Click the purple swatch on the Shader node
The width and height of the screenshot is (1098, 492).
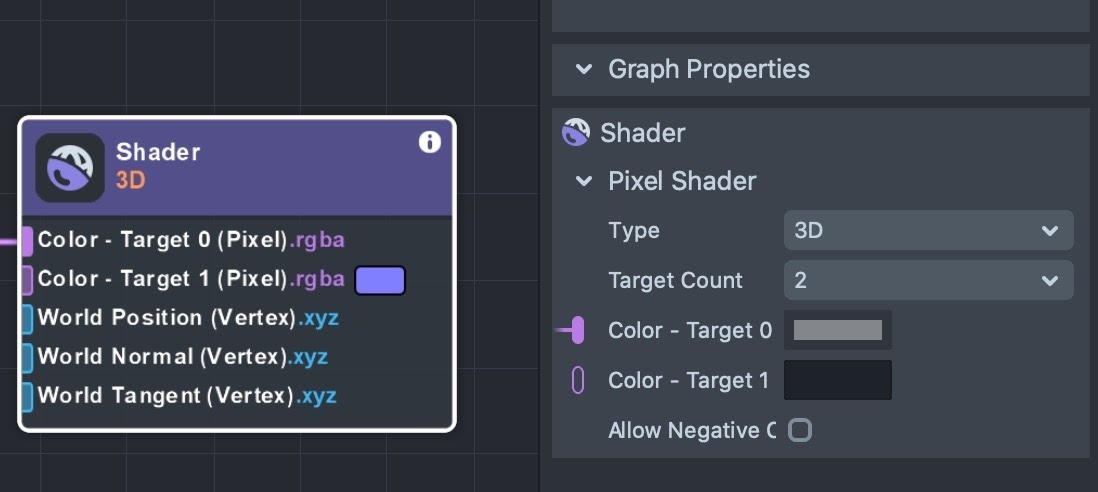tap(380, 280)
